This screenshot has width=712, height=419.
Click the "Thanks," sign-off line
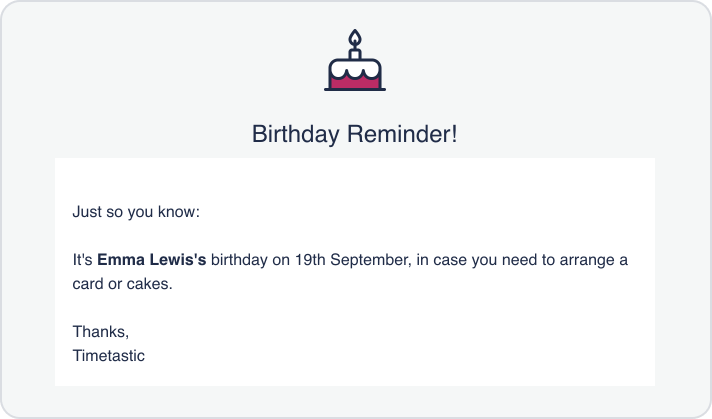coord(101,331)
